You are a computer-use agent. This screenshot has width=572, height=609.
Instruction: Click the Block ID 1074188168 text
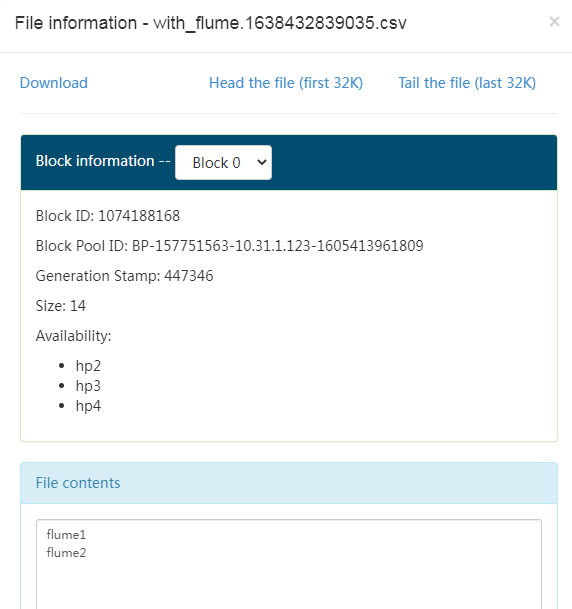108,216
